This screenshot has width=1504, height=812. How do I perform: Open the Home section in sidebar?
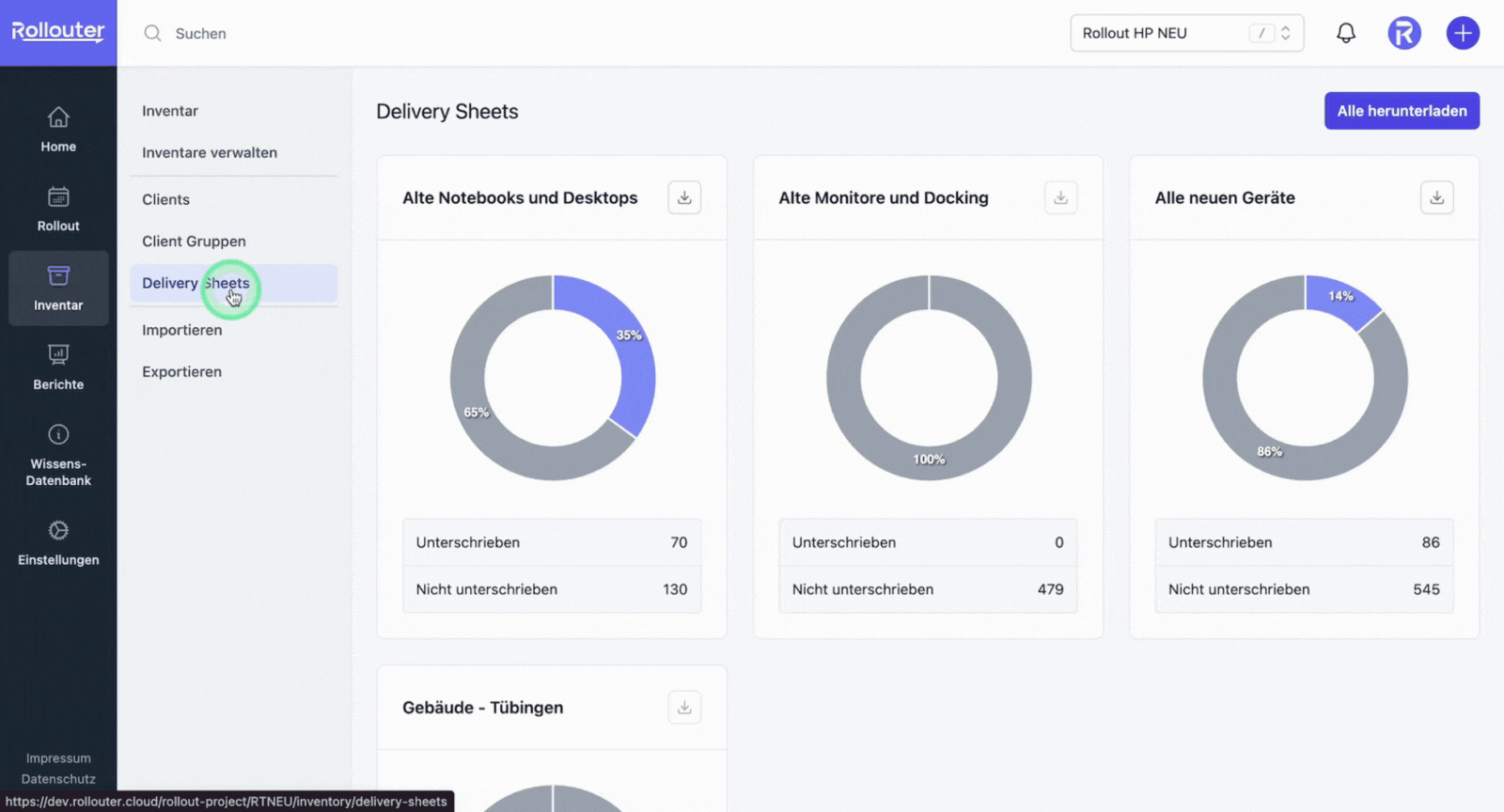(58, 130)
